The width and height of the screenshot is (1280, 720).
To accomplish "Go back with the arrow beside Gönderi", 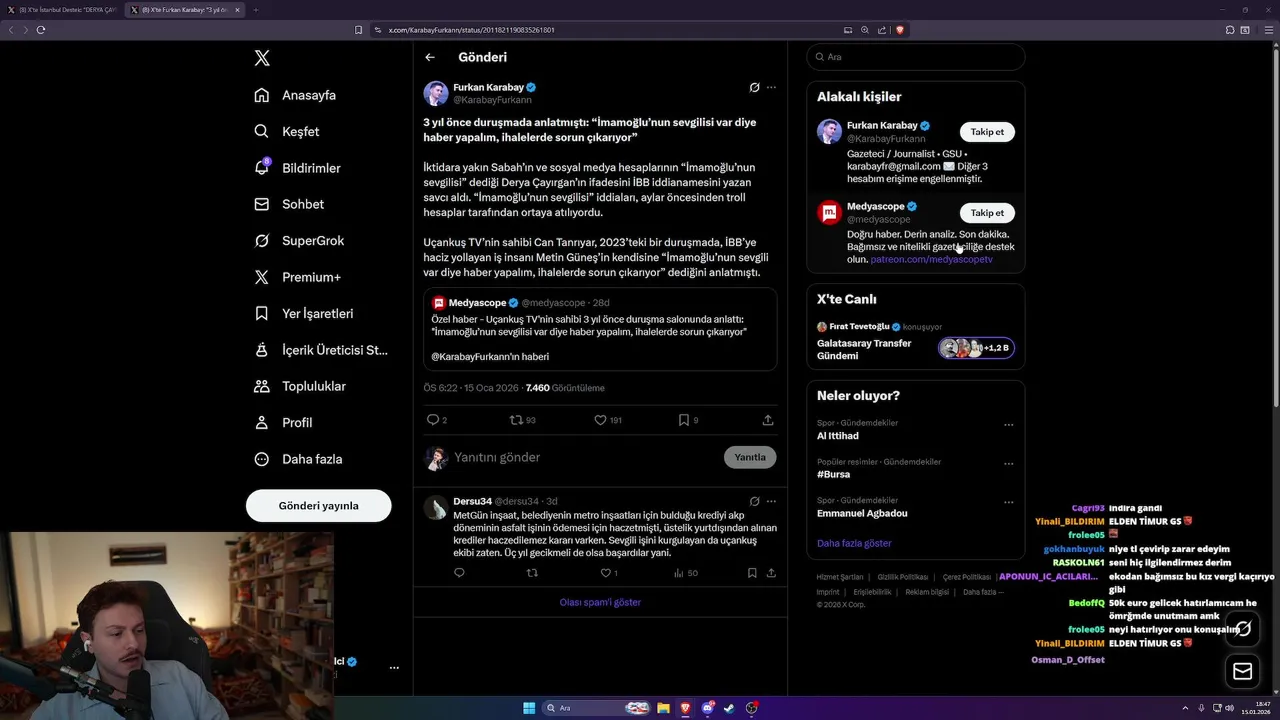I will pyautogui.click(x=430, y=57).
